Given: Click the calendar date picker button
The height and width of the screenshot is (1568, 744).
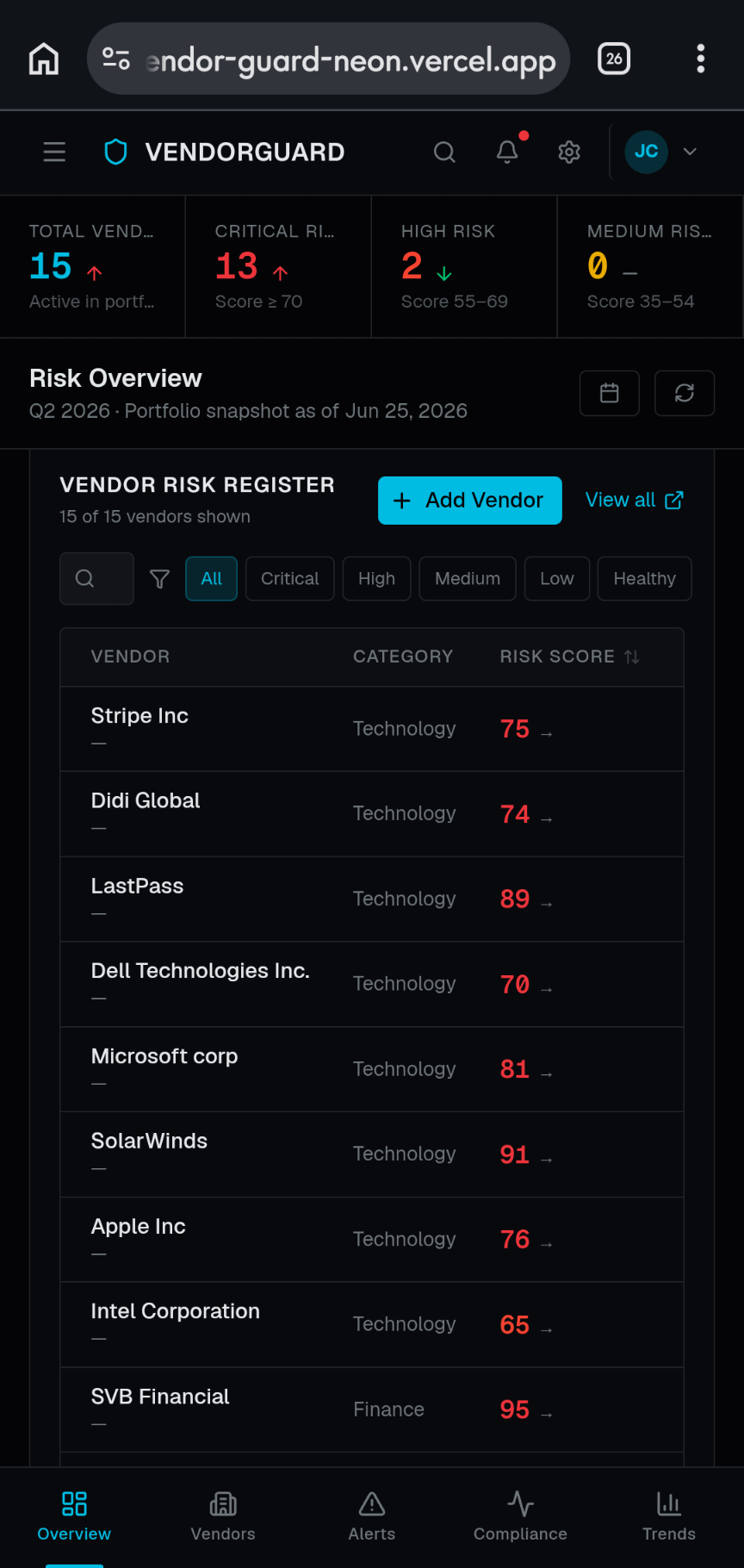Looking at the screenshot, I should [x=610, y=394].
